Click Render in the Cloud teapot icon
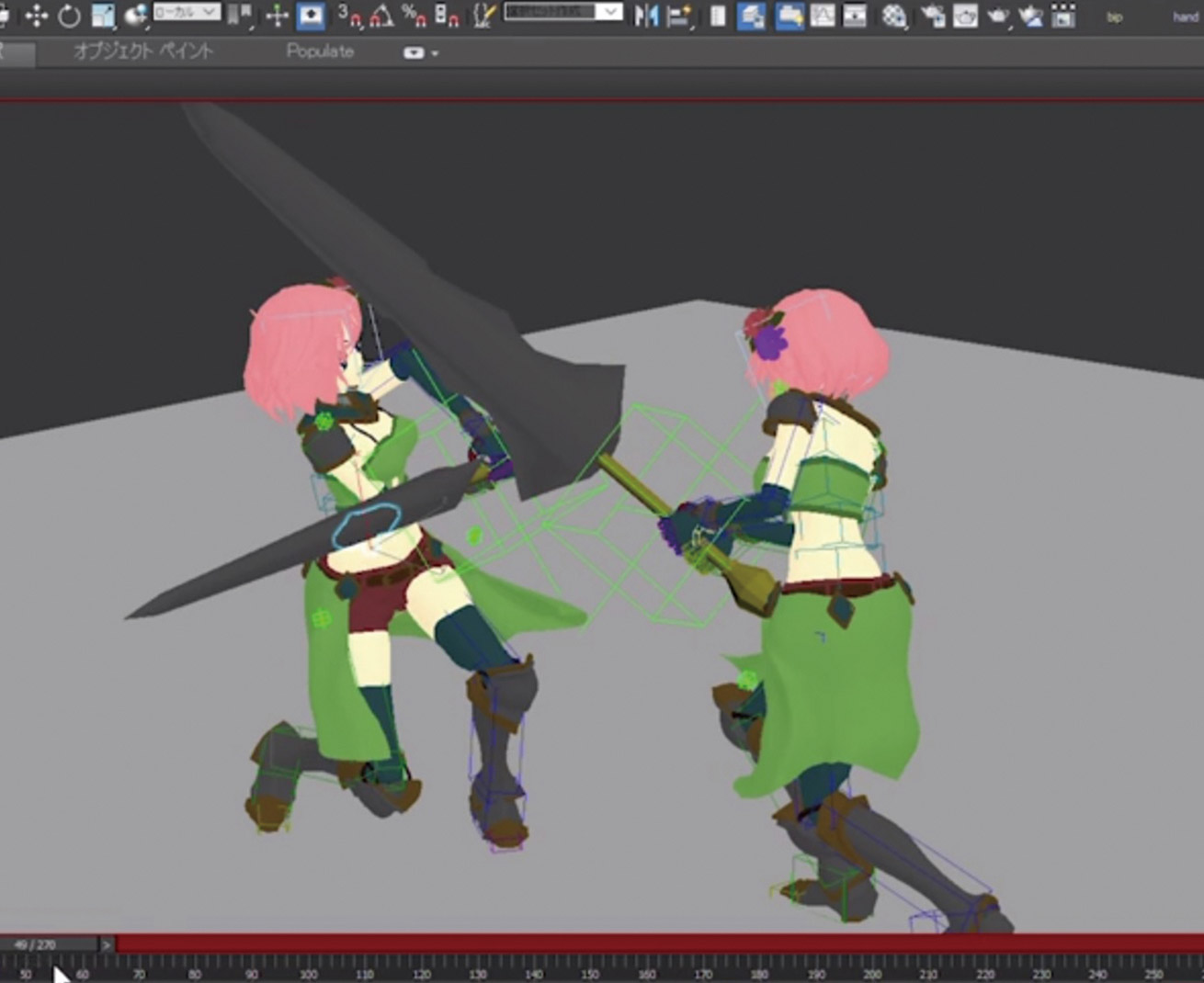The width and height of the screenshot is (1204, 983). [1030, 16]
